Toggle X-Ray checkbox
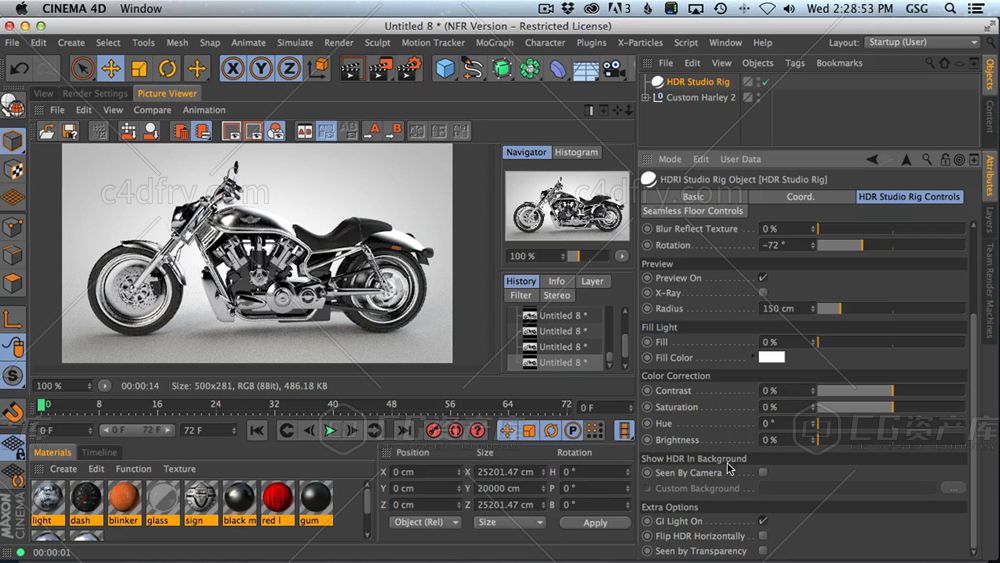The height and width of the screenshot is (563, 1000). (x=763, y=292)
